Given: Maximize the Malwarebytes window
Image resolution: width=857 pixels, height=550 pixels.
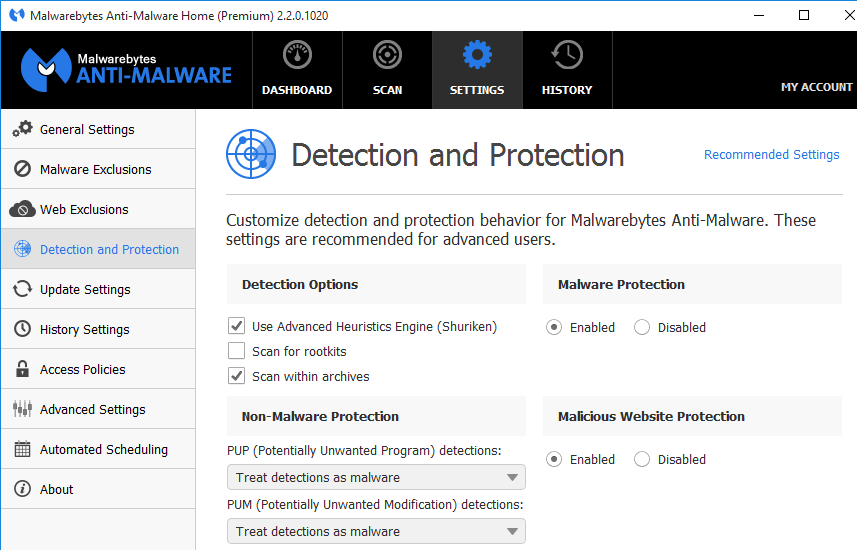Looking at the screenshot, I should tap(804, 15).
